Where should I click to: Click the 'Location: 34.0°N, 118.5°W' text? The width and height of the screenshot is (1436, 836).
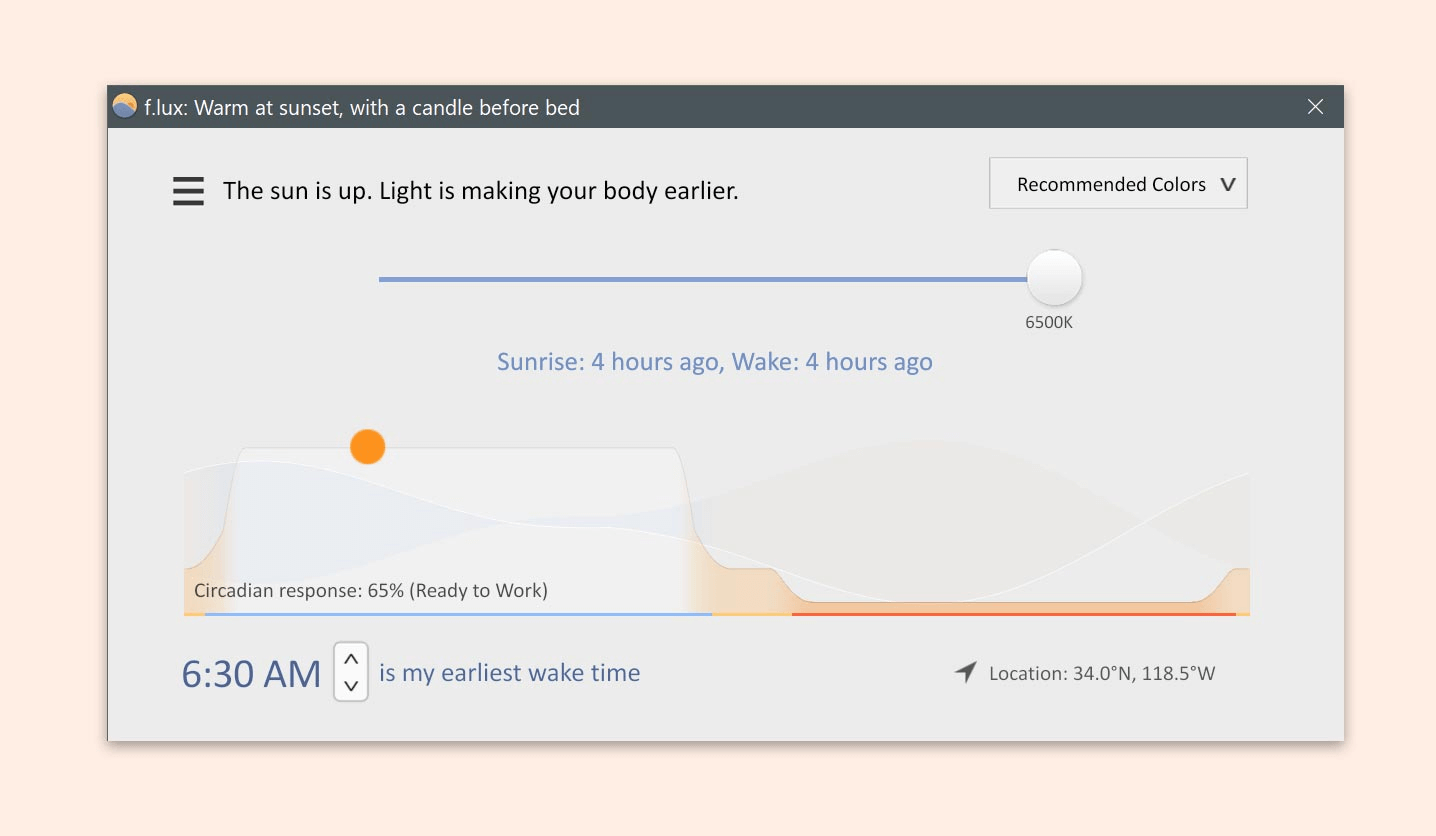pos(1100,673)
